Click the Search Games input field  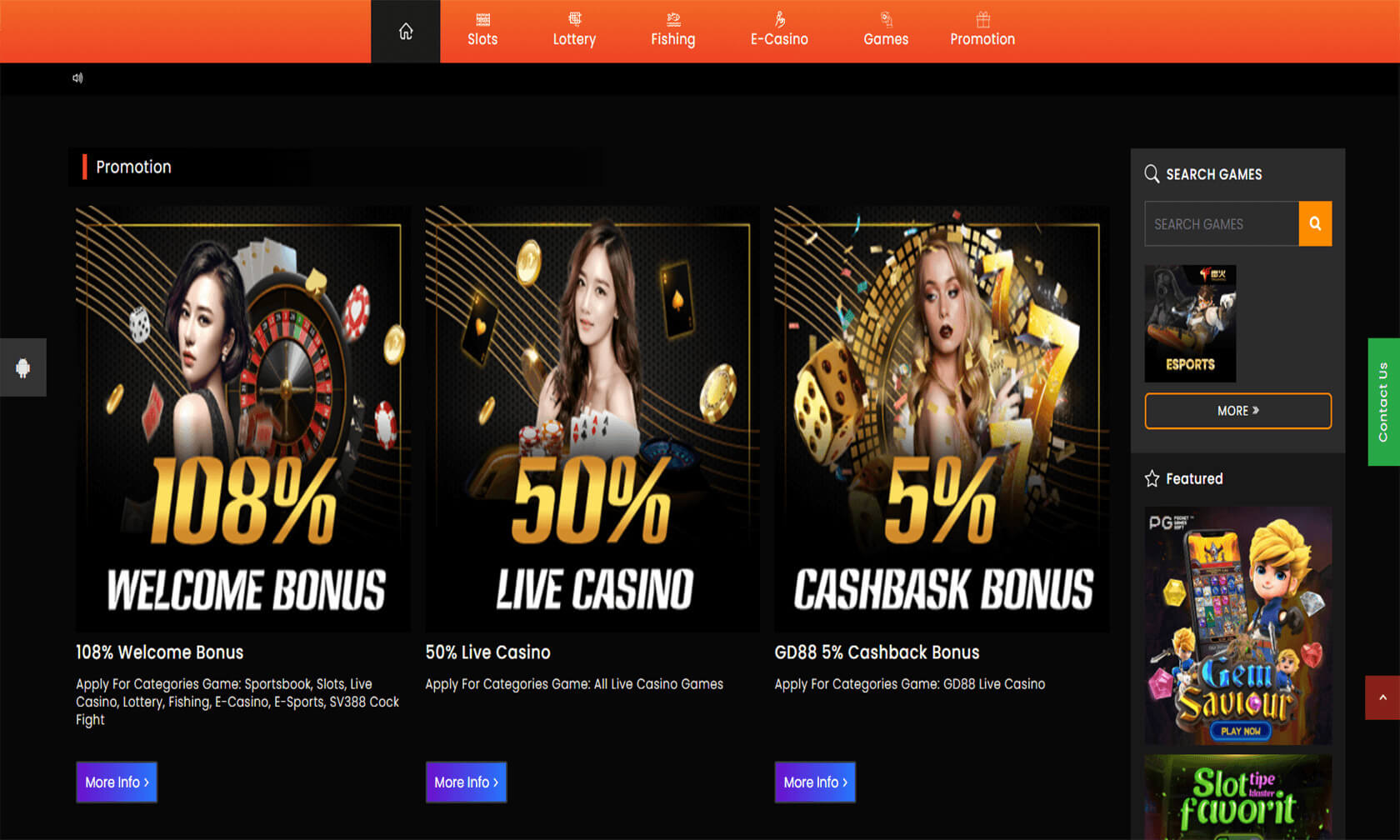point(1222,223)
